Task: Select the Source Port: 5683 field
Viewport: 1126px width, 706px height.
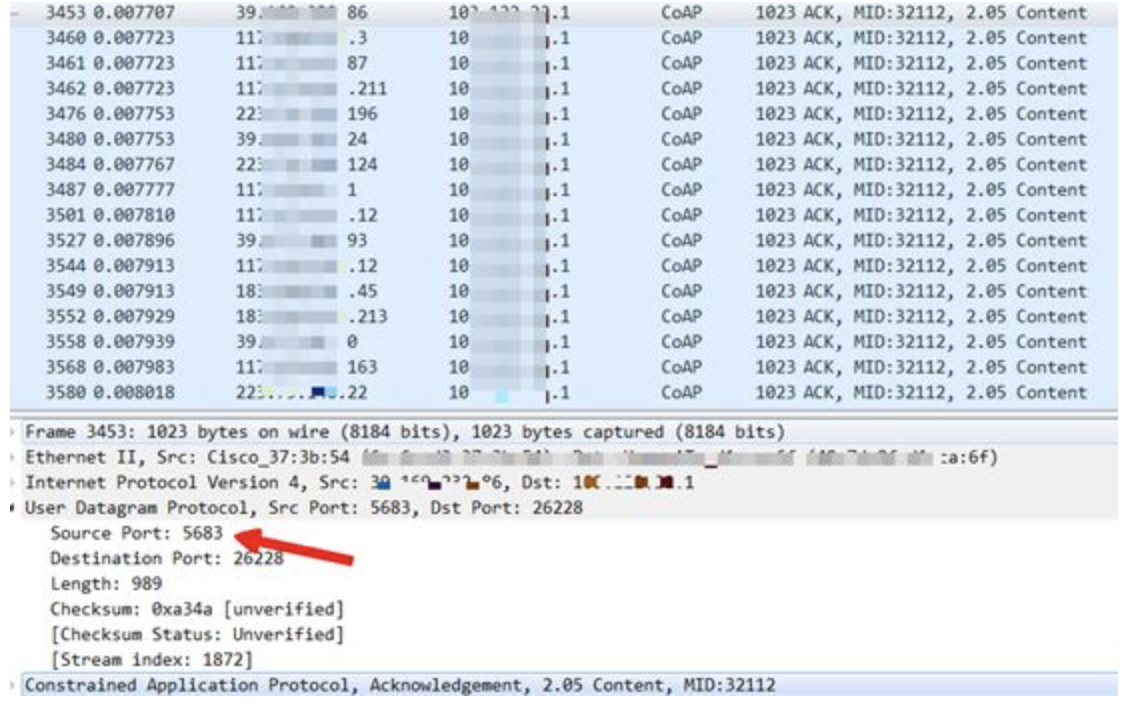Action: coord(136,533)
